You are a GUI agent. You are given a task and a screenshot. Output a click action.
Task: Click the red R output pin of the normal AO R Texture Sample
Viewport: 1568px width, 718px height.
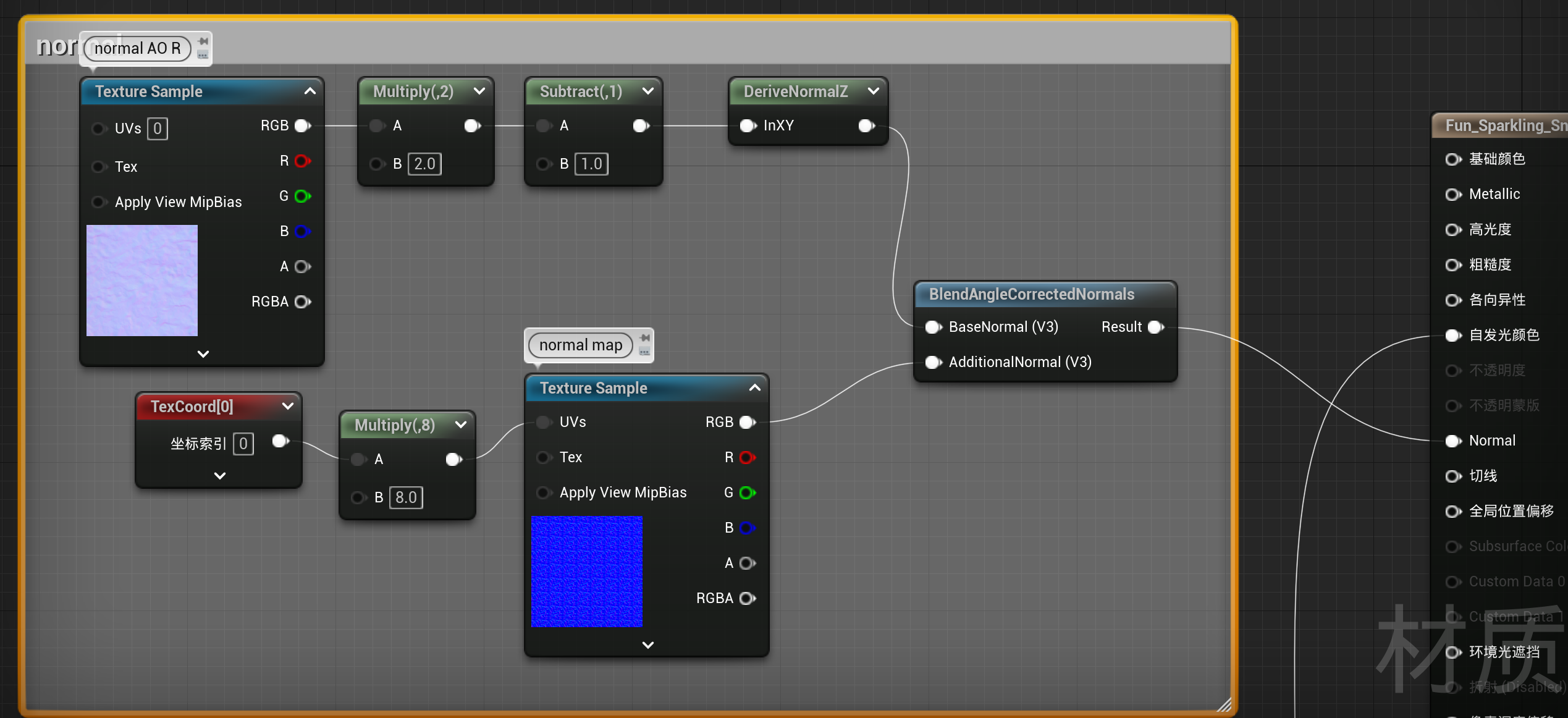(302, 161)
